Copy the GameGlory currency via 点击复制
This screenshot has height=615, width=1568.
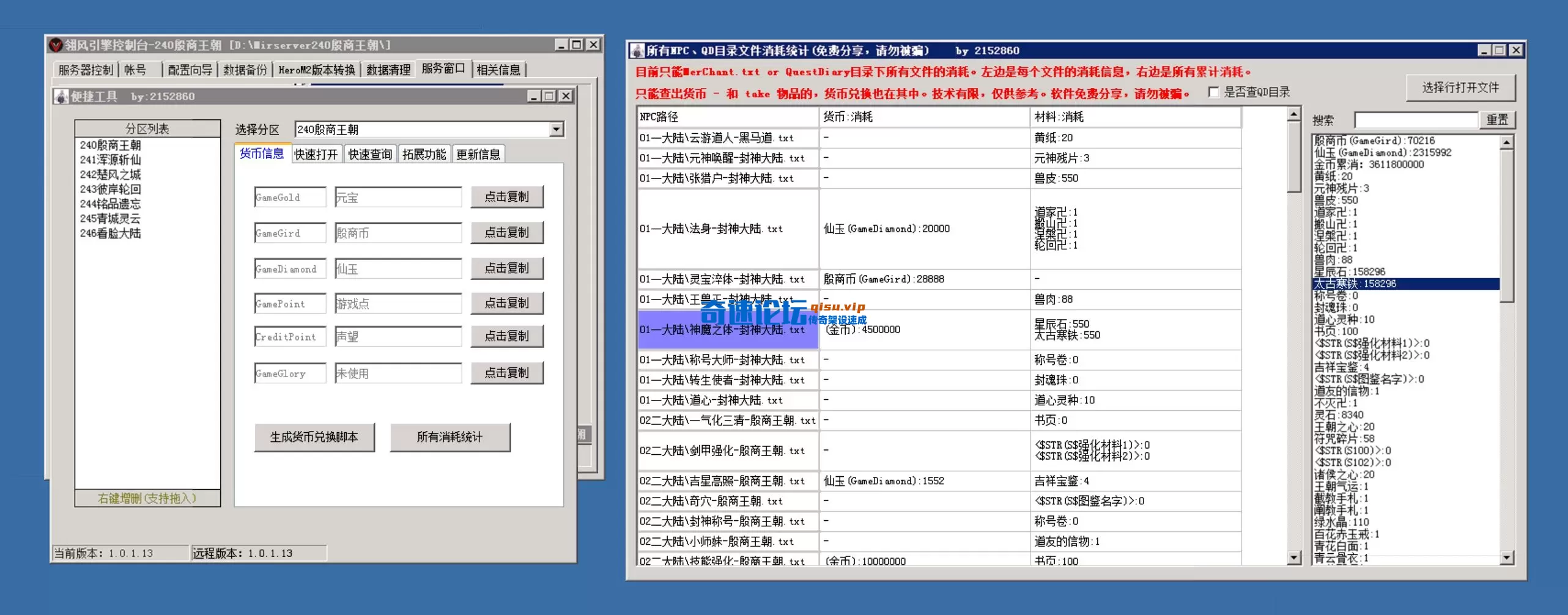click(507, 373)
